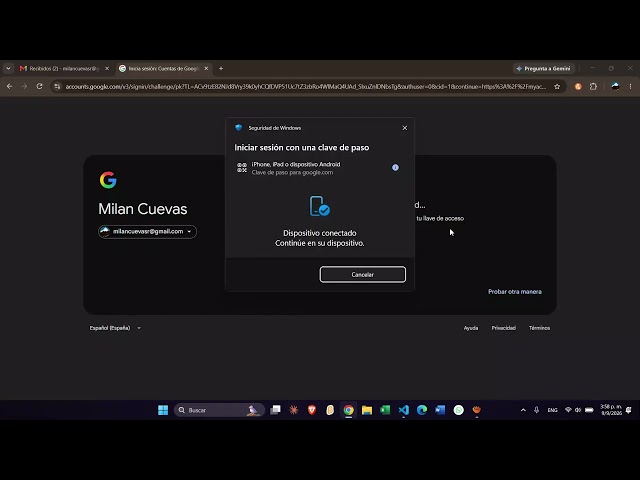Reload the current page
The width and height of the screenshot is (640, 480).
pyautogui.click(x=39, y=86)
